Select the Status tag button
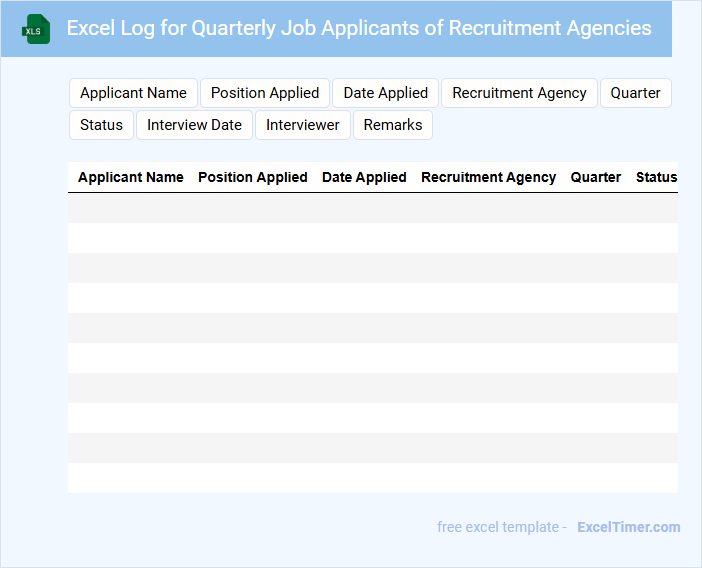Viewport: 702px width, 568px height. (x=102, y=125)
